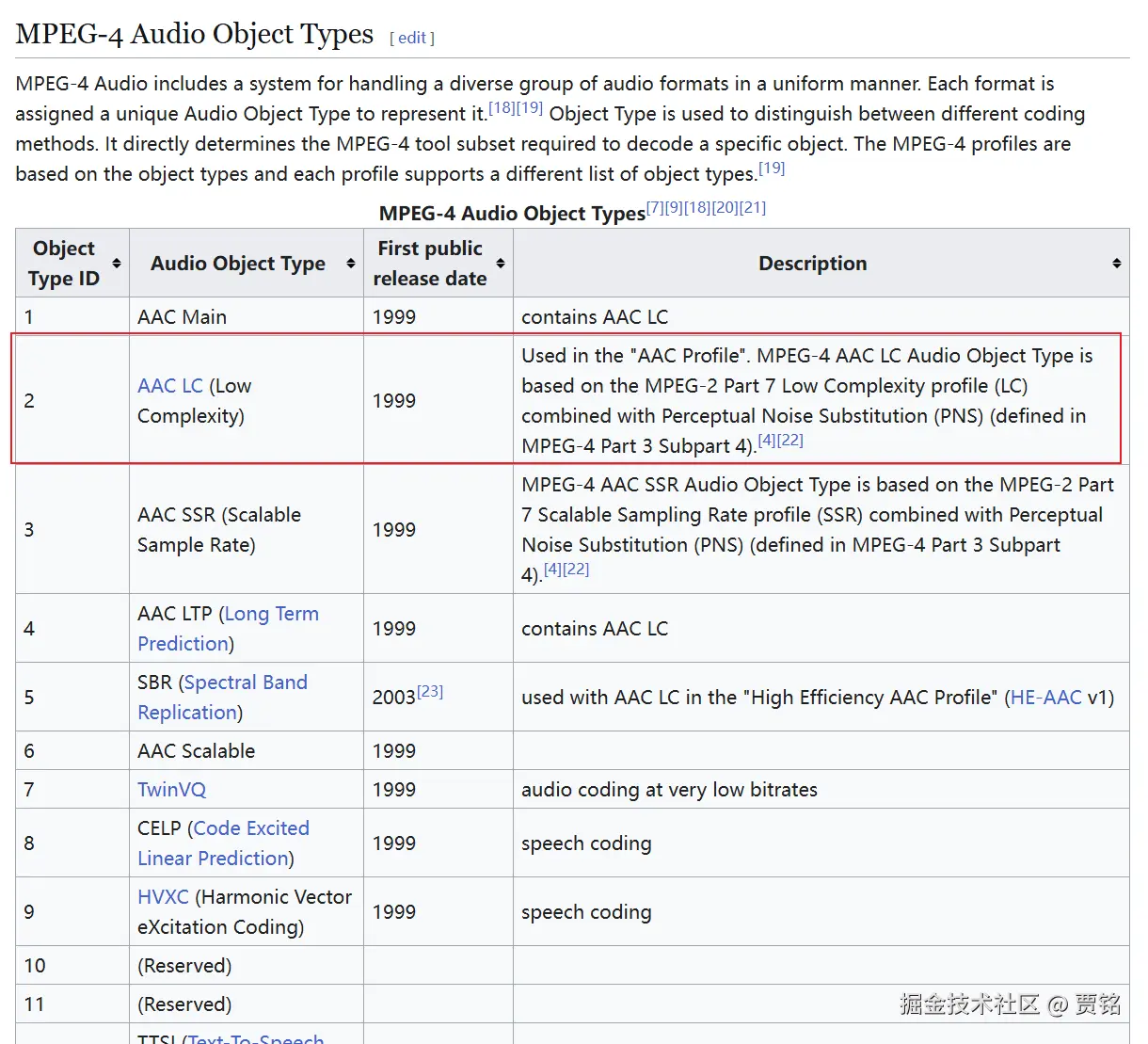The image size is (1148, 1044).
Task: Click the 'AAC Scalable' table cell
Action: 247,751
